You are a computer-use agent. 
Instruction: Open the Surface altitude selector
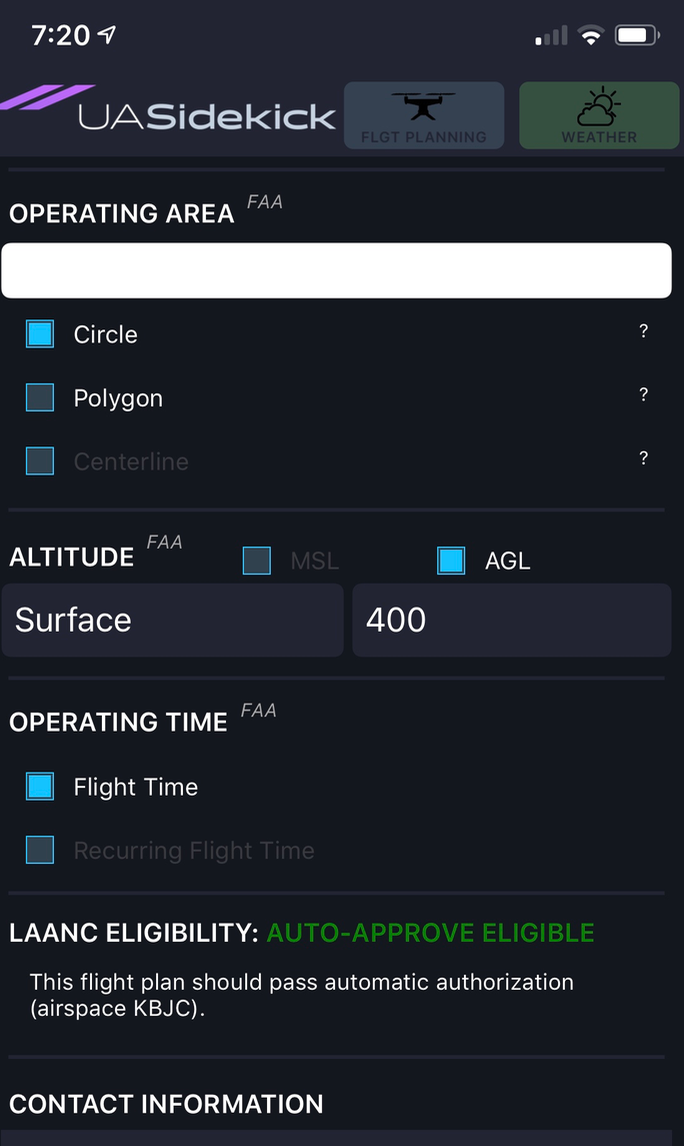pyautogui.click(x=172, y=620)
